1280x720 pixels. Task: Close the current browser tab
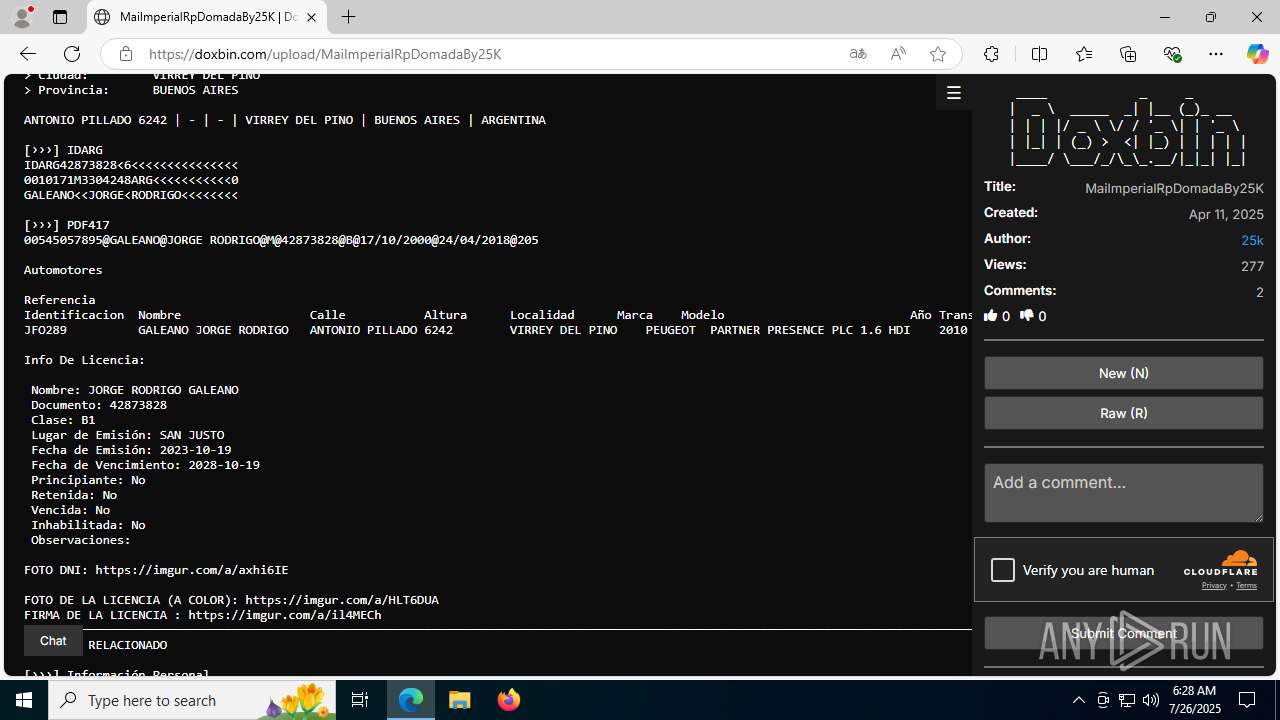[x=311, y=17]
